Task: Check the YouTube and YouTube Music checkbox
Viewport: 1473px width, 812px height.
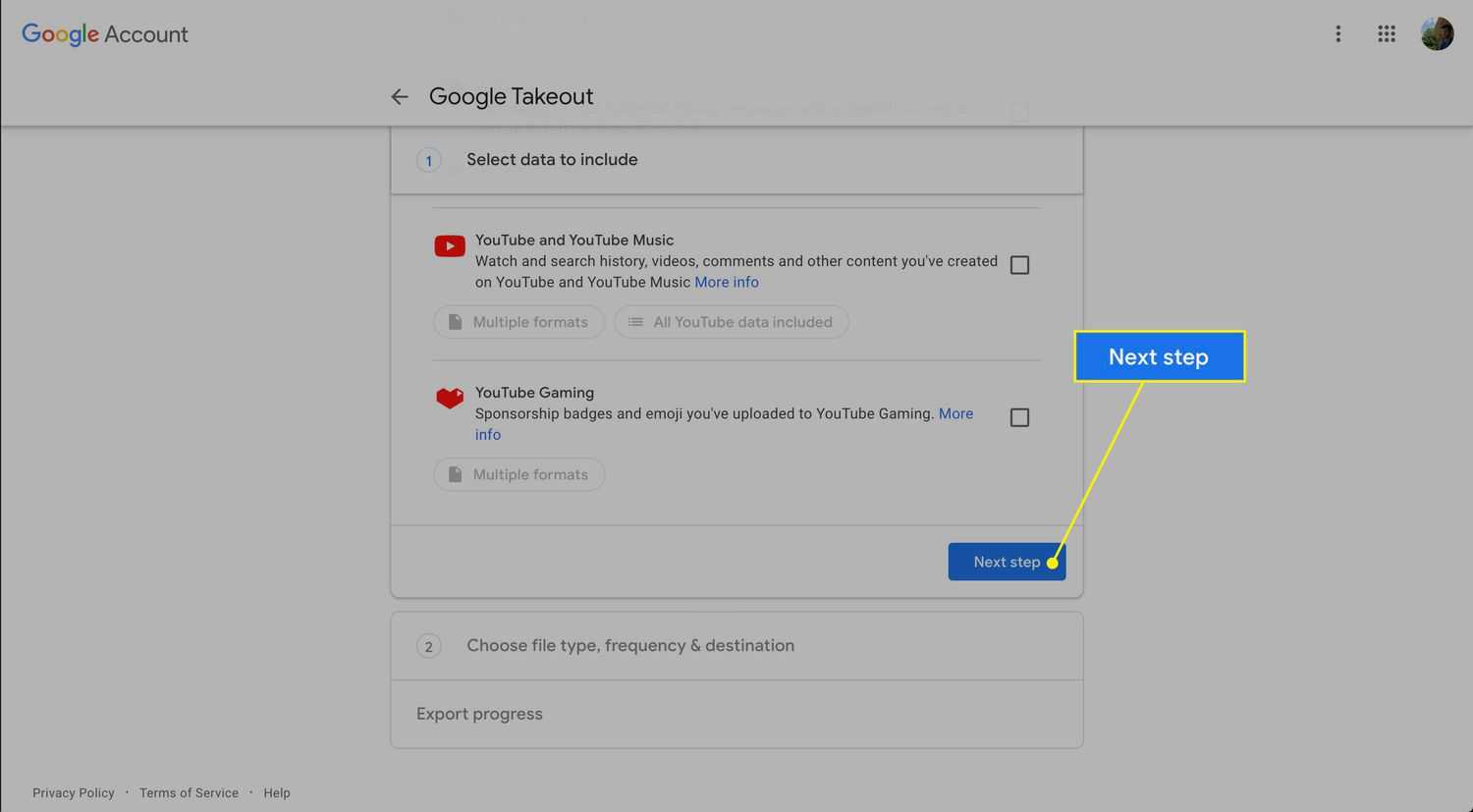Action: (1019, 265)
